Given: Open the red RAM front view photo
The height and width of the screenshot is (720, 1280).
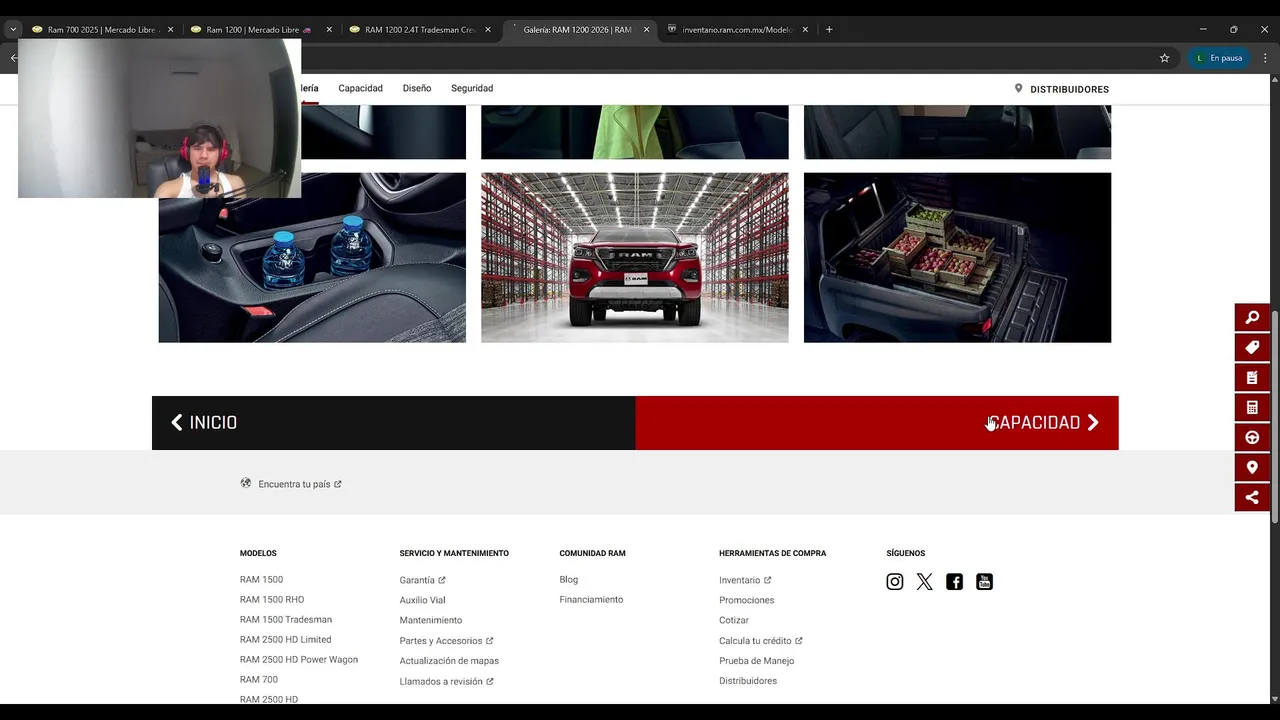Looking at the screenshot, I should (635, 258).
